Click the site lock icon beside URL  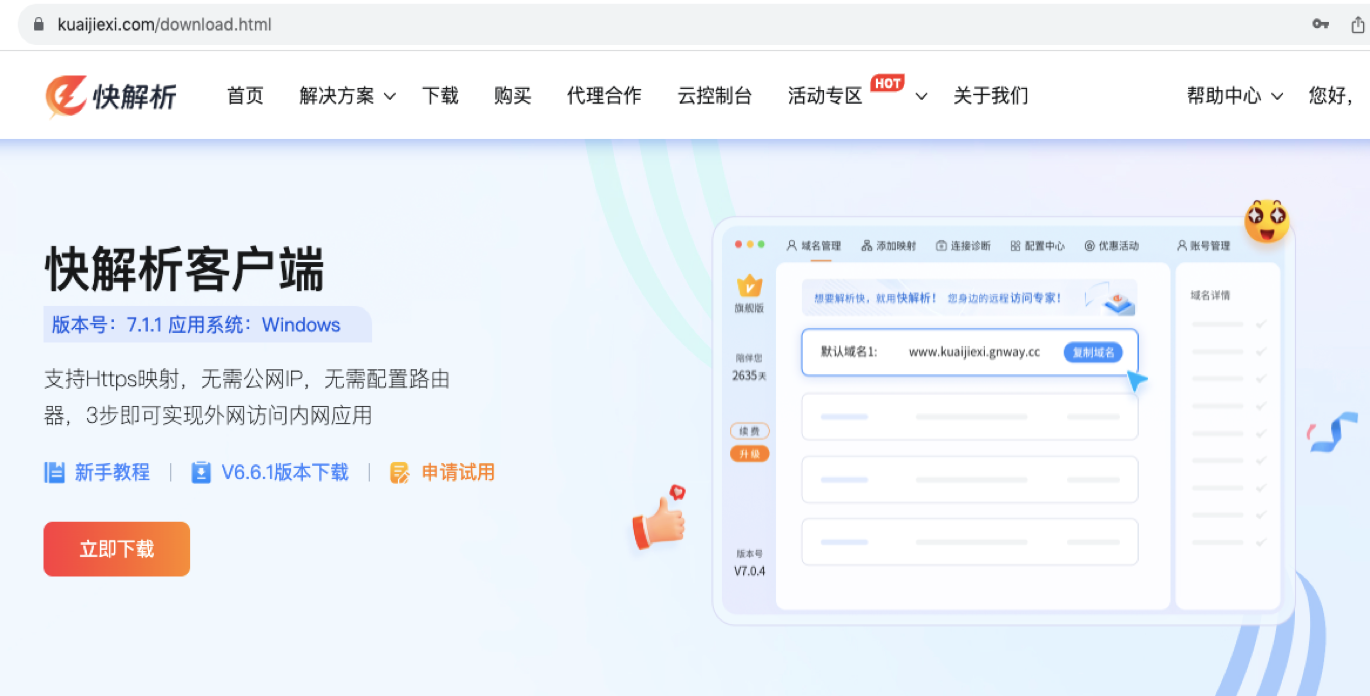(x=39, y=24)
